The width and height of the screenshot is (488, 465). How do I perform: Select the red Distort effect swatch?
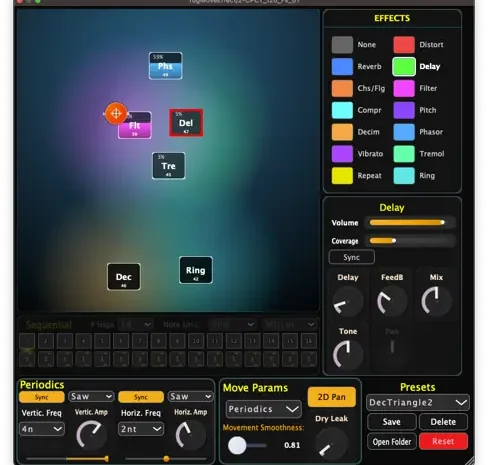[404, 45]
